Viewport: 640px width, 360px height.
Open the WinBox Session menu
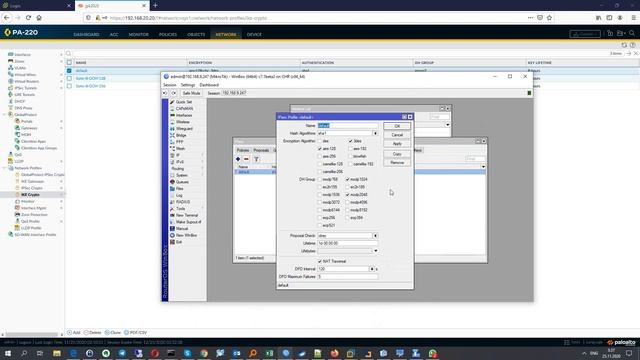point(169,85)
